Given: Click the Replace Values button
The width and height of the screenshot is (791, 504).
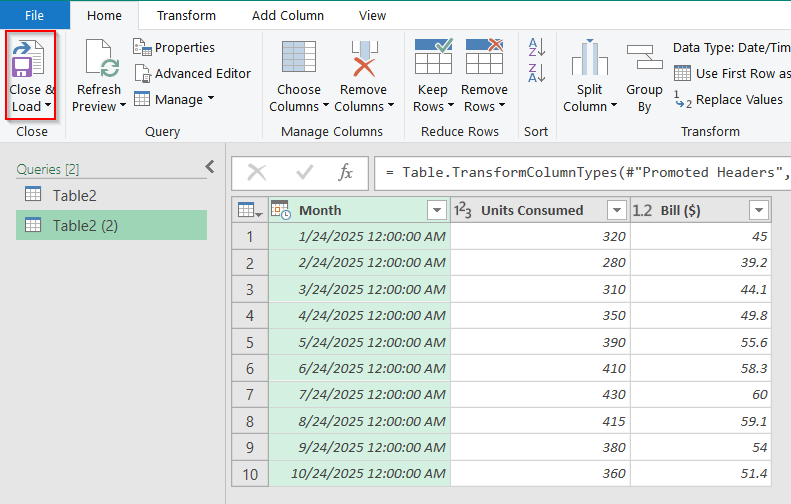Looking at the screenshot, I should coord(728,99).
